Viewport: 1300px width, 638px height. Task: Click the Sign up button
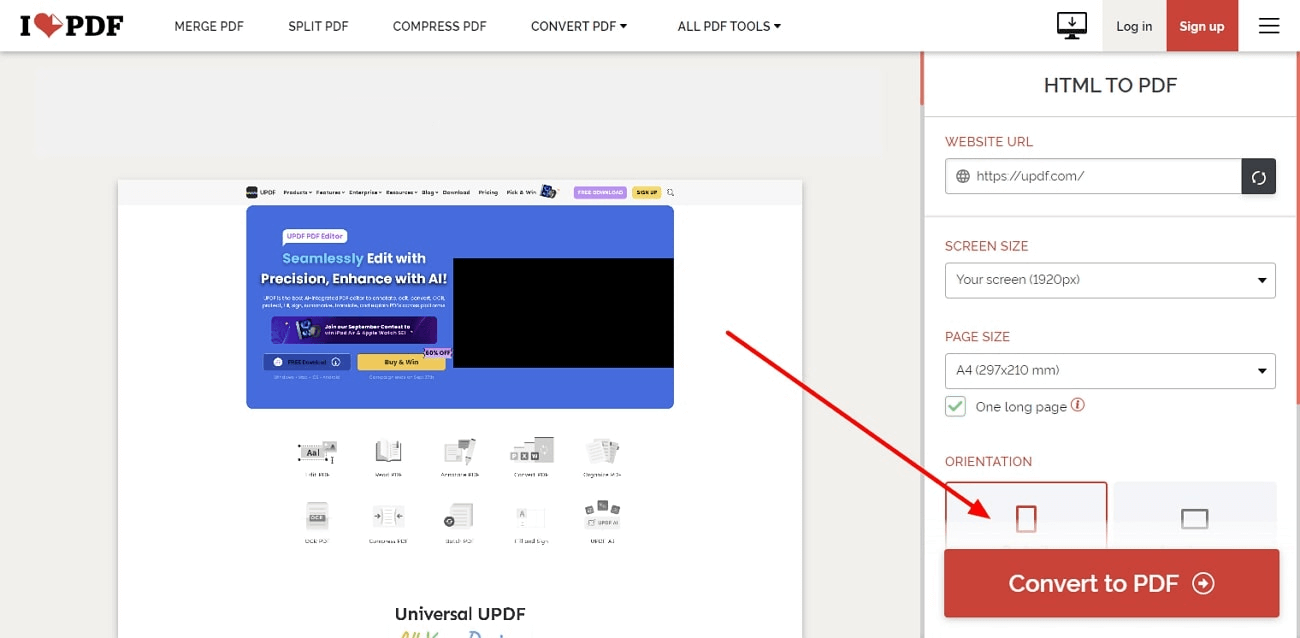(1202, 26)
